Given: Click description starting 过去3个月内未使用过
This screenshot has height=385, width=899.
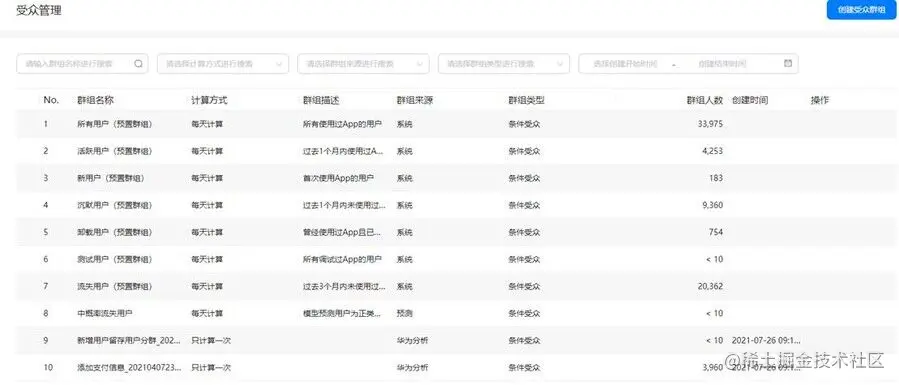Looking at the screenshot, I should [344, 286].
